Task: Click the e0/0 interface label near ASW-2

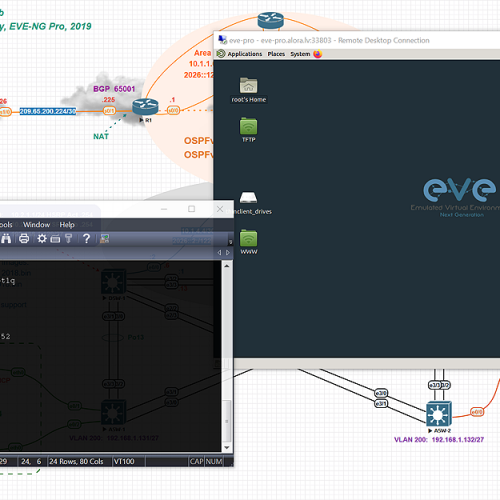Action: tap(477, 412)
